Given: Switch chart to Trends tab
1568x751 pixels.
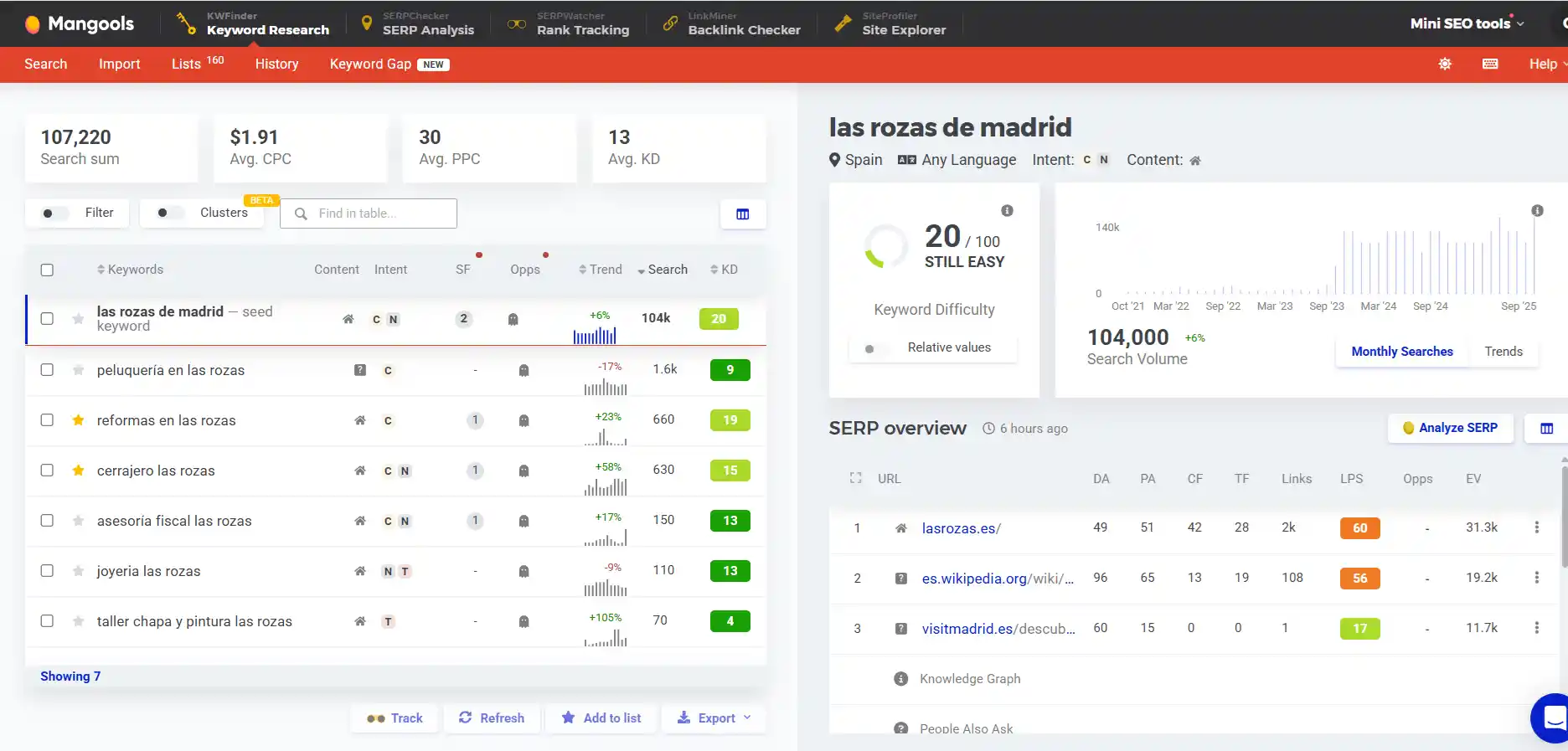Looking at the screenshot, I should coord(1504,352).
